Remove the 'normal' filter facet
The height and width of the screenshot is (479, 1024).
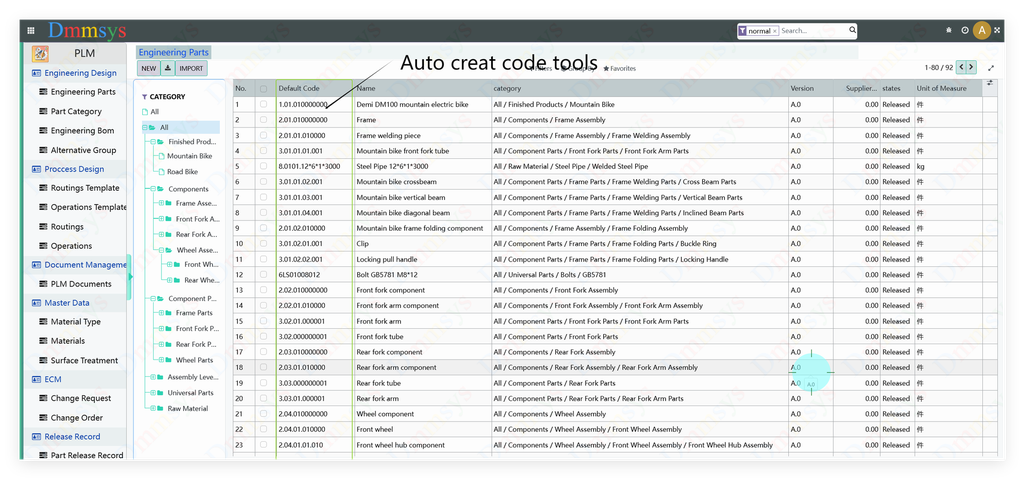coord(775,31)
